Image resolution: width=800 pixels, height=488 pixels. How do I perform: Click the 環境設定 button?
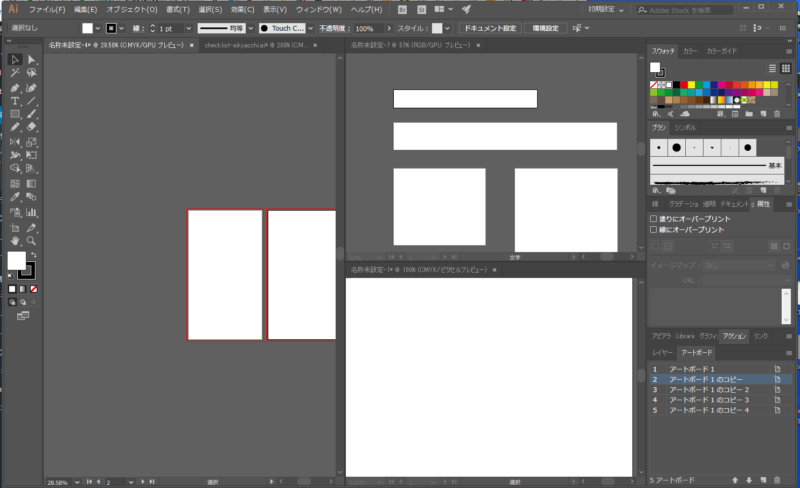[545, 28]
